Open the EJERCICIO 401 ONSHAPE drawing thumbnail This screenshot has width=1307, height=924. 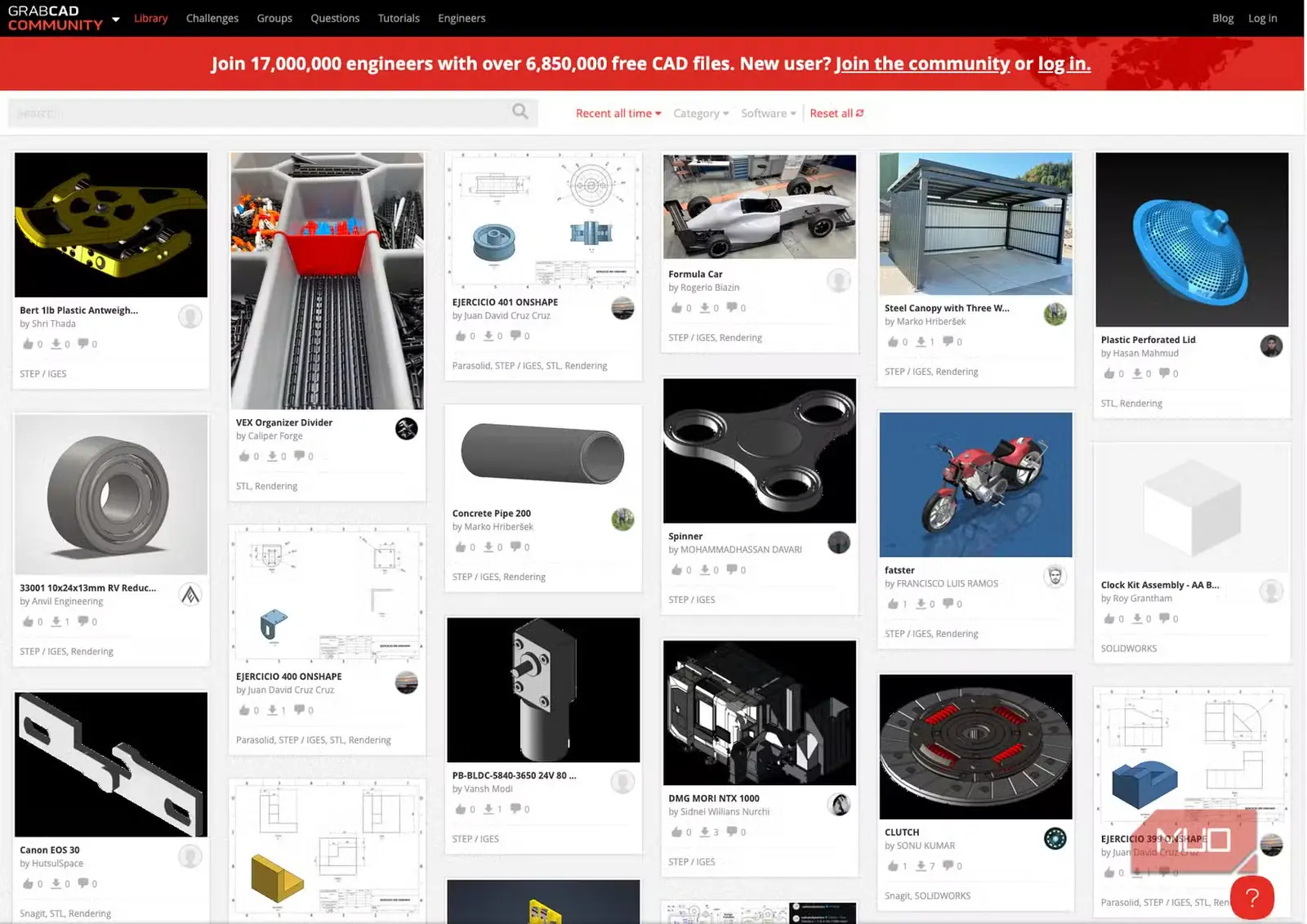(543, 220)
